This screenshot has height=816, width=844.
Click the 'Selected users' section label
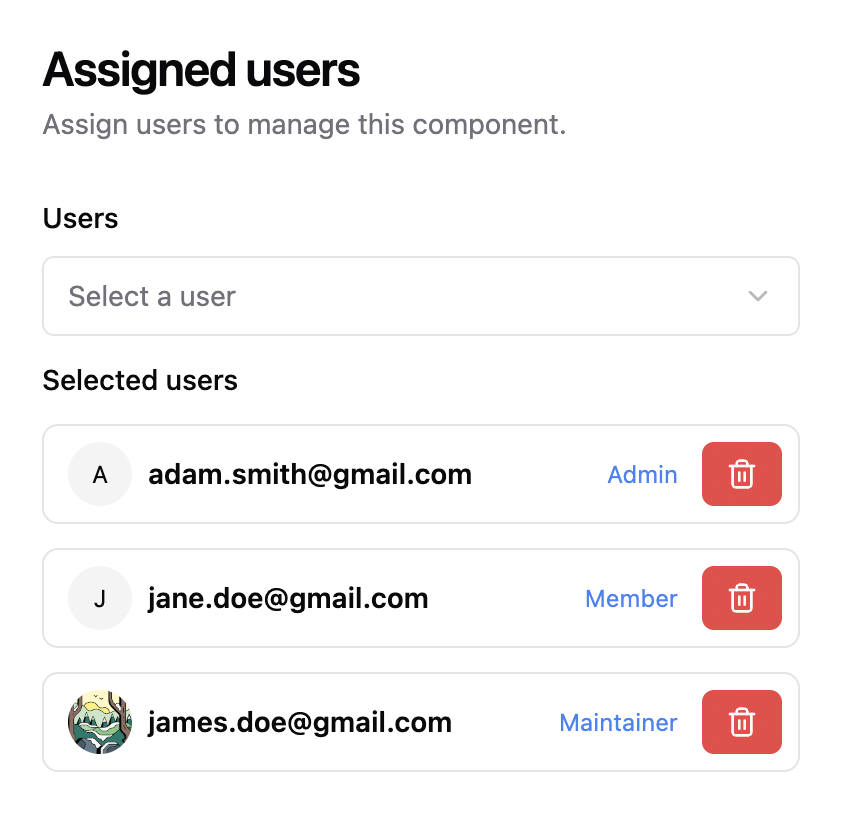140,380
